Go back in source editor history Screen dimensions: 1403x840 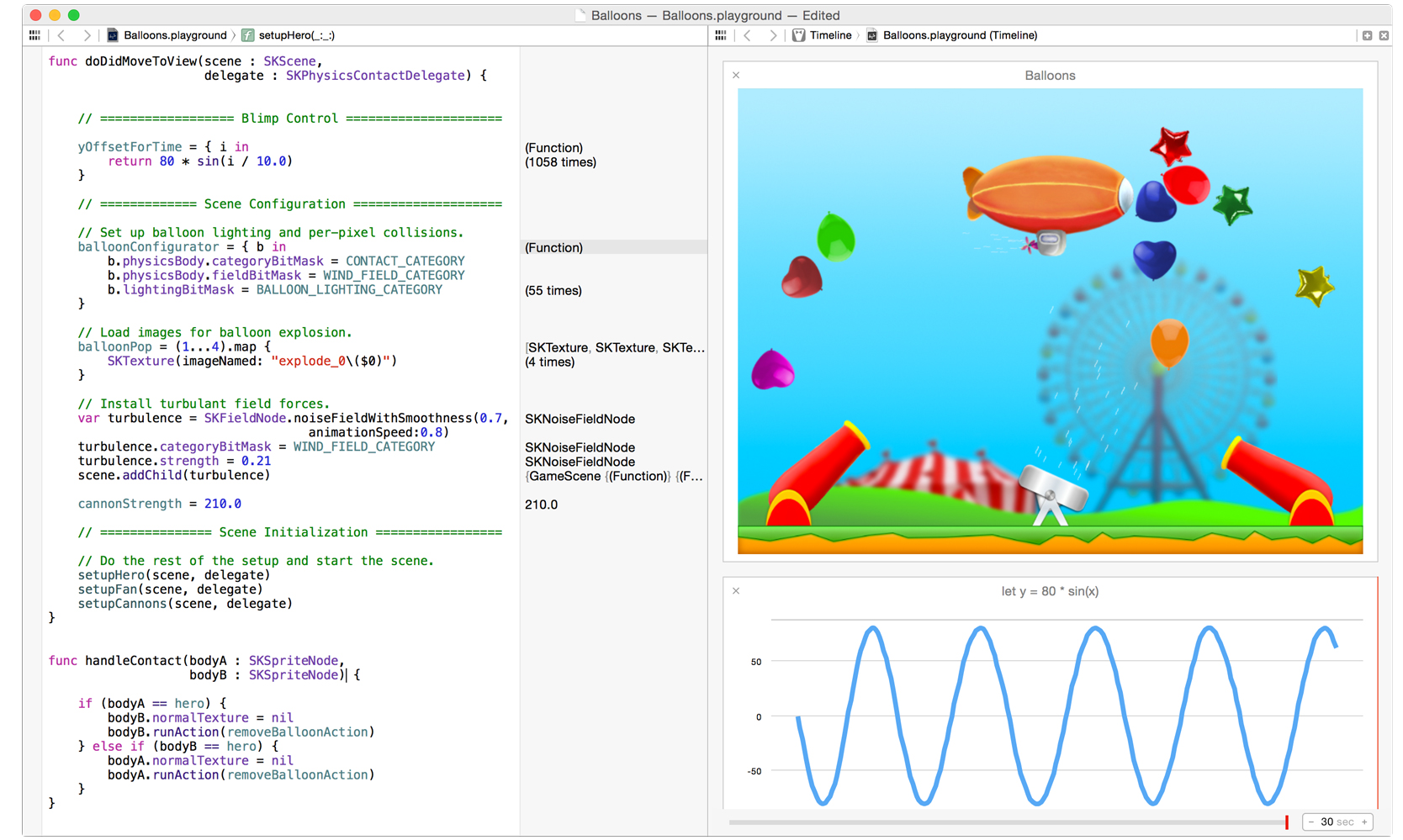tap(61, 35)
